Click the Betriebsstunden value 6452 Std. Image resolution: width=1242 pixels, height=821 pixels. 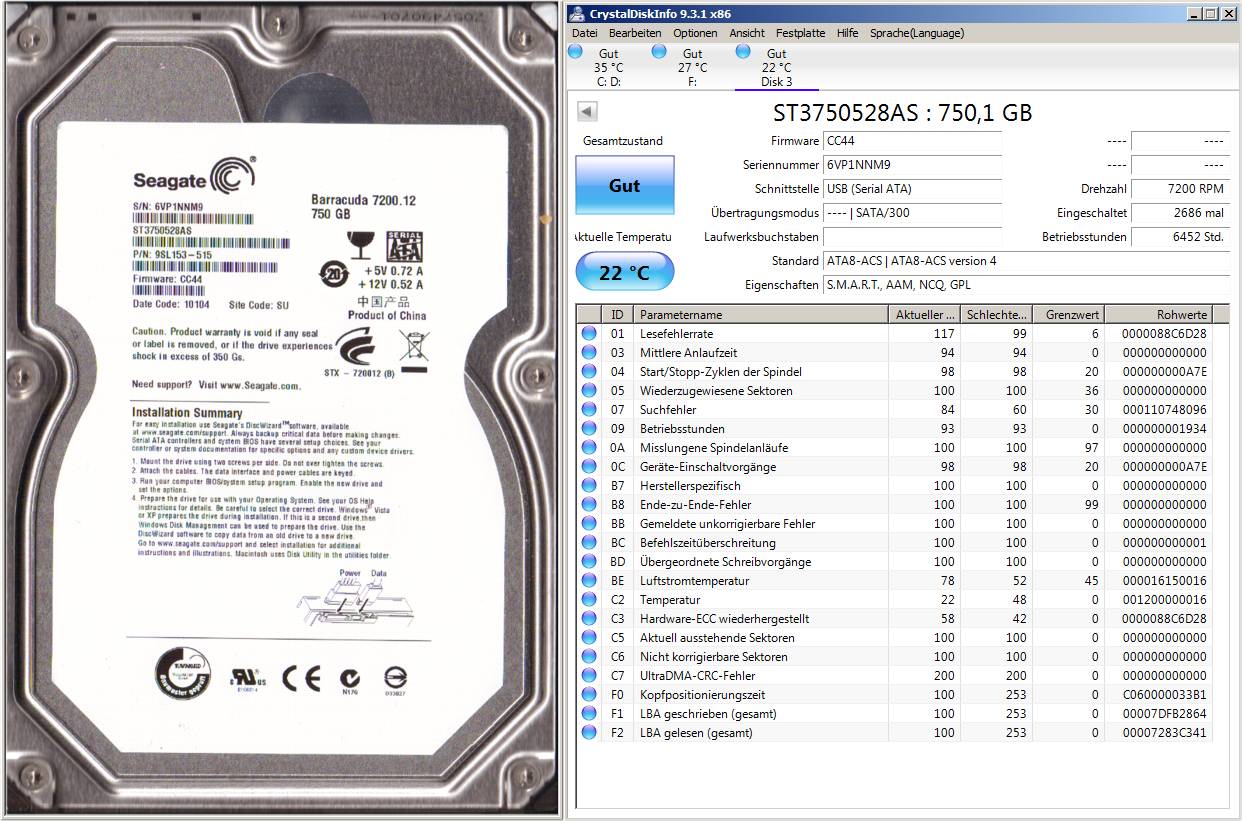(1180, 237)
